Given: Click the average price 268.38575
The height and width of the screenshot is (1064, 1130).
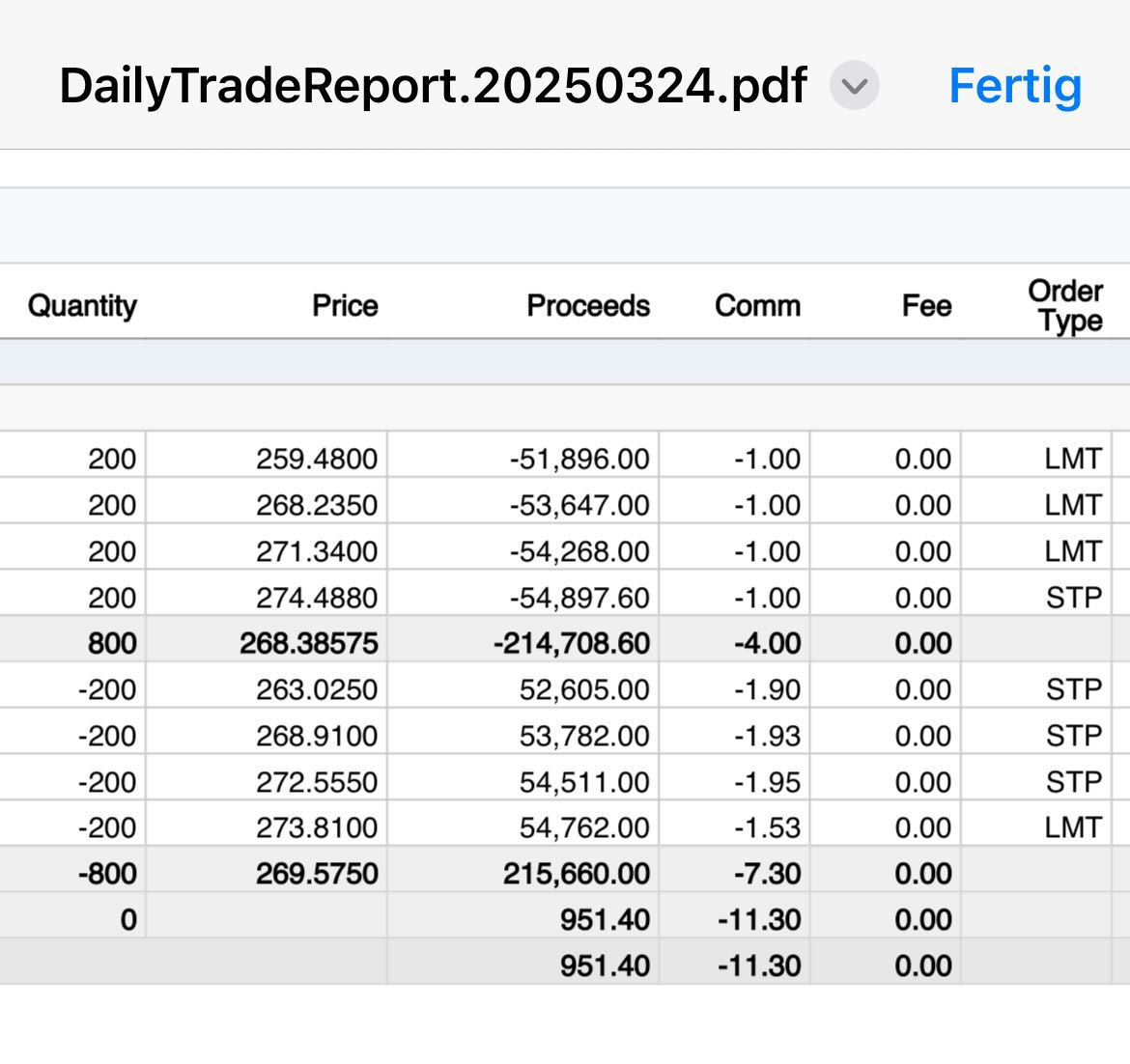Looking at the screenshot, I should tap(309, 643).
